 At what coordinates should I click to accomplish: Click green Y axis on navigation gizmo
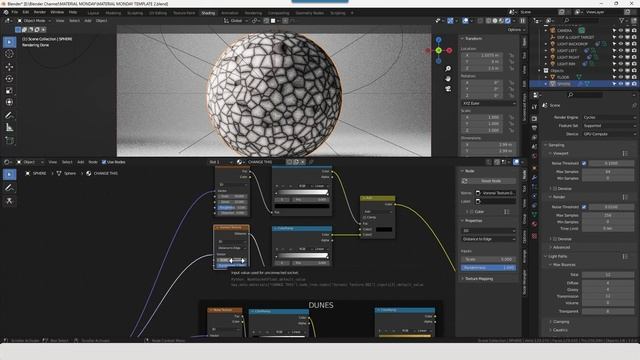(438, 50)
